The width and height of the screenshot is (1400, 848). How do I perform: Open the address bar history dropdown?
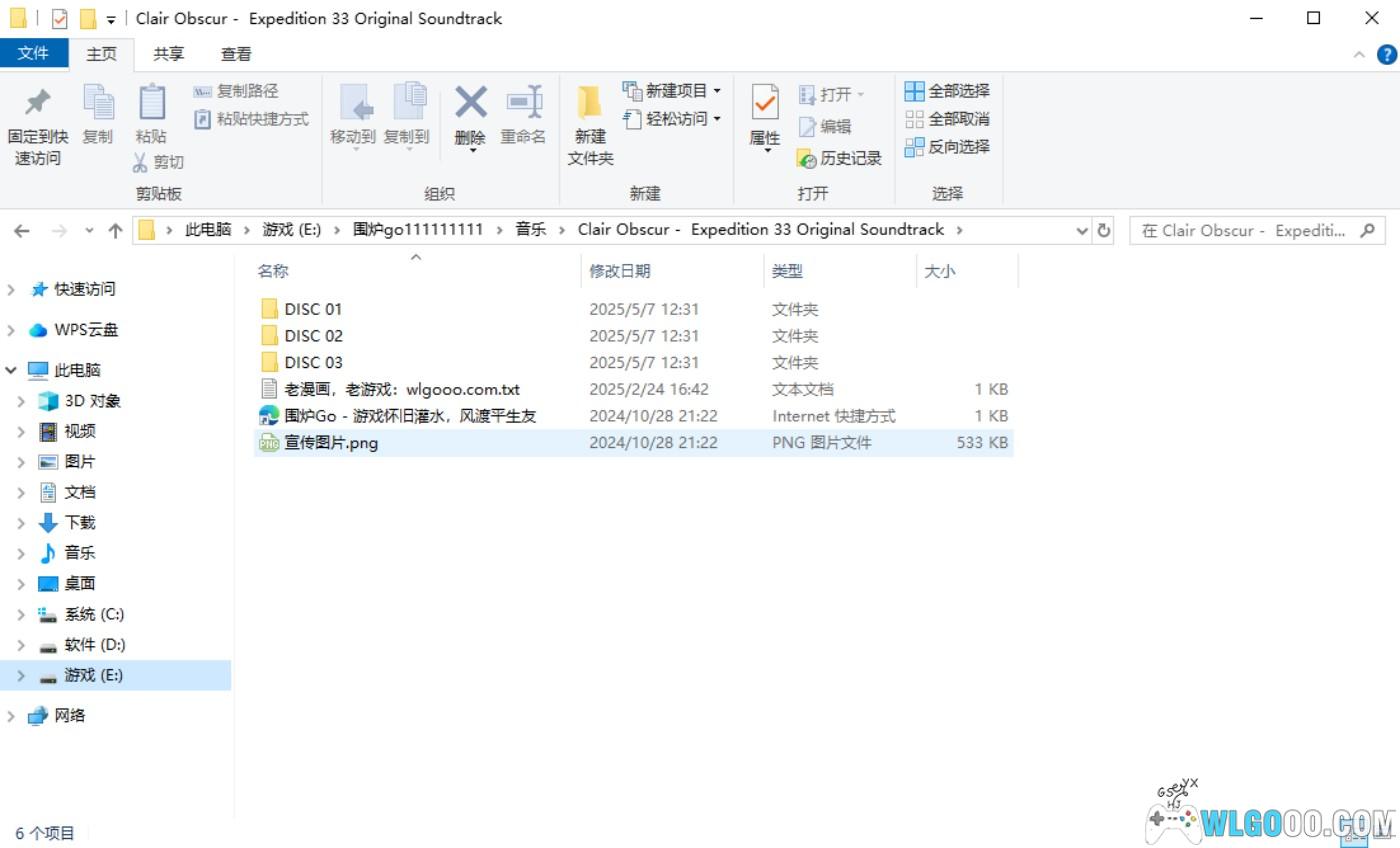1082,230
